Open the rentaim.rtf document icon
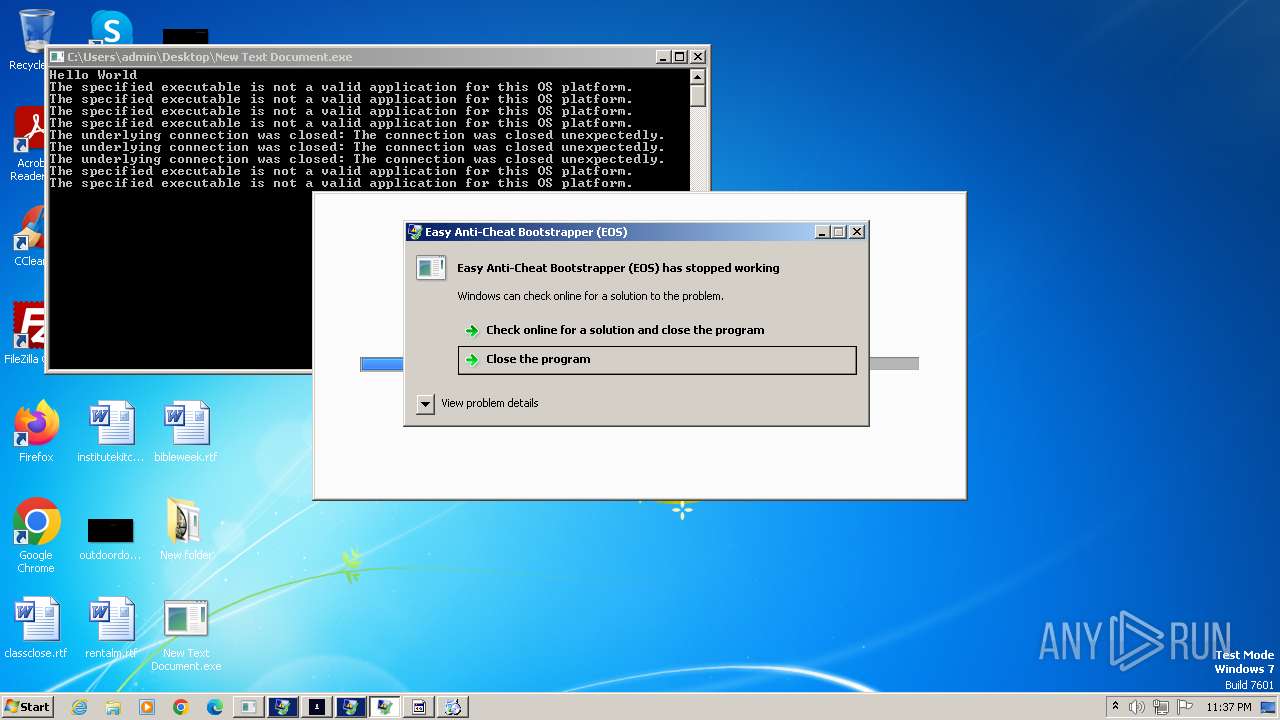Screen dimensions: 1280x720 click(111, 628)
